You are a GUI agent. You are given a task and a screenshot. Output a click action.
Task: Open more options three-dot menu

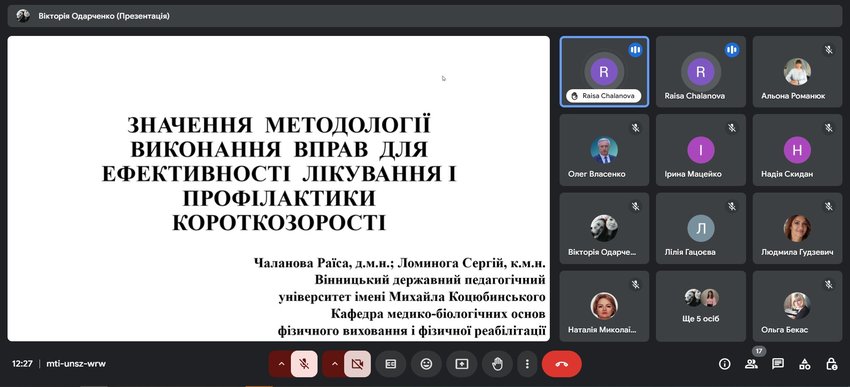(x=527, y=364)
